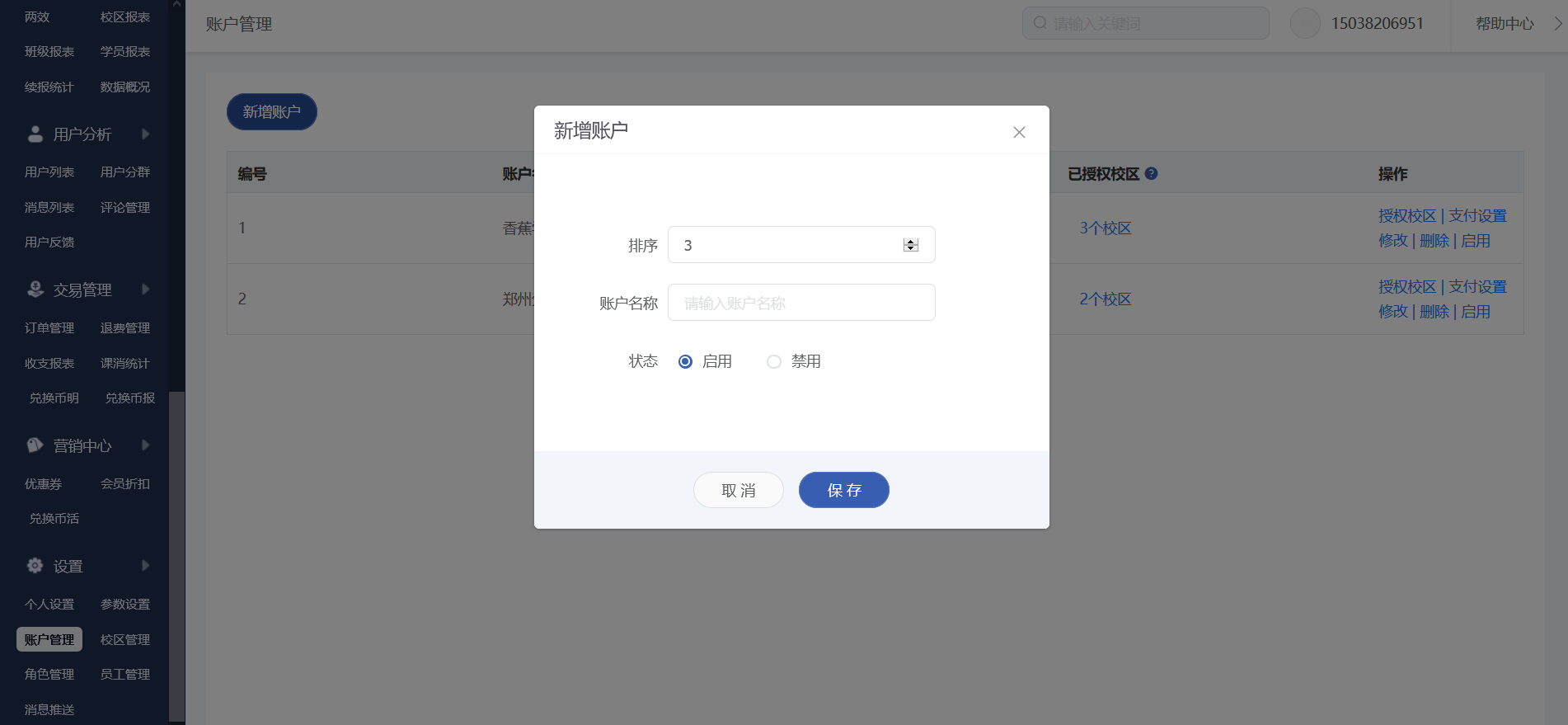This screenshot has height=725, width=1568.
Task: Open 用户列表 in sidebar
Action: coord(49,172)
